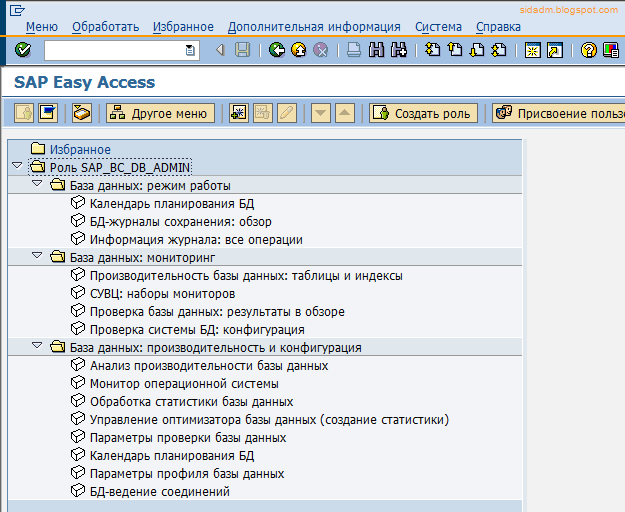625x512 pixels.
Task: Select Обработка статистики базы данных
Action: 191,402
